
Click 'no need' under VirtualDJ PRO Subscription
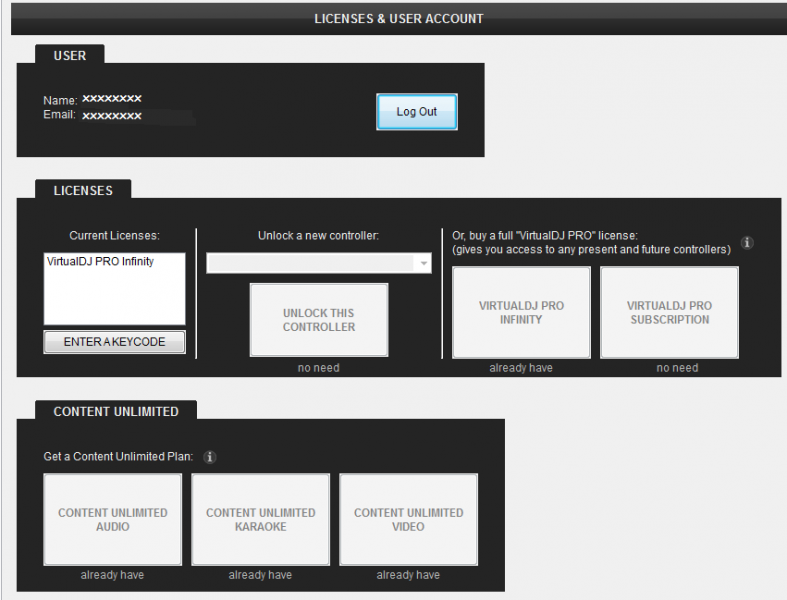pos(677,368)
